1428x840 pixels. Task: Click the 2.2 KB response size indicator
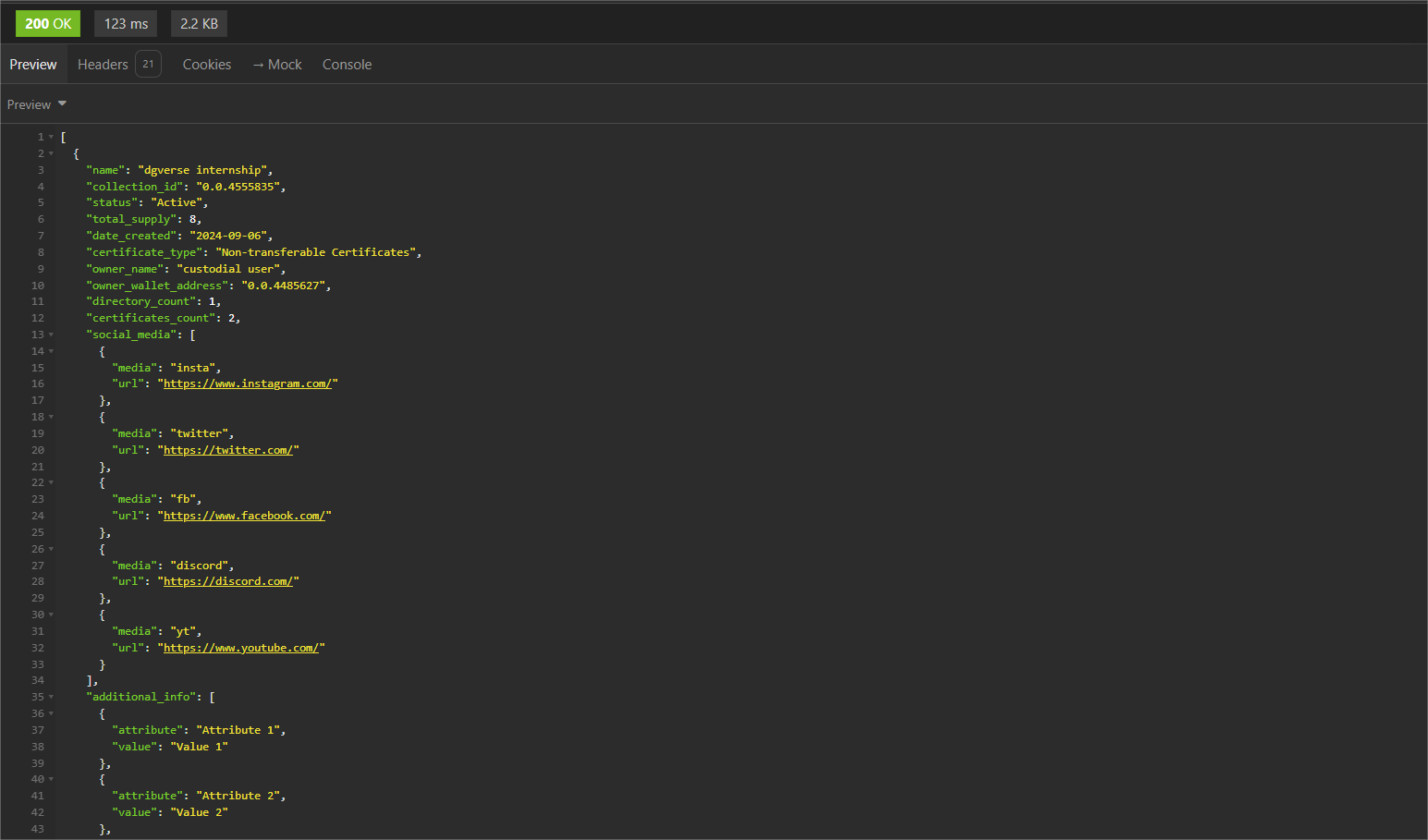tap(198, 23)
